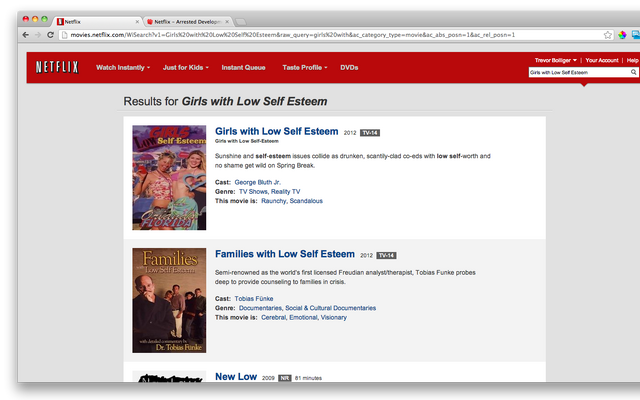Select the first Netflix tab
640x400 pixels.
coord(96,22)
